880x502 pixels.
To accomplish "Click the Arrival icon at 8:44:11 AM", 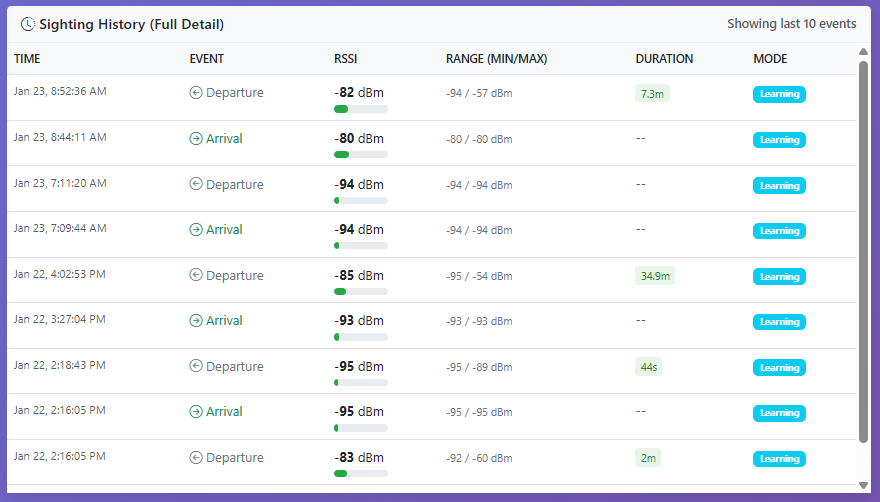I will (196, 139).
